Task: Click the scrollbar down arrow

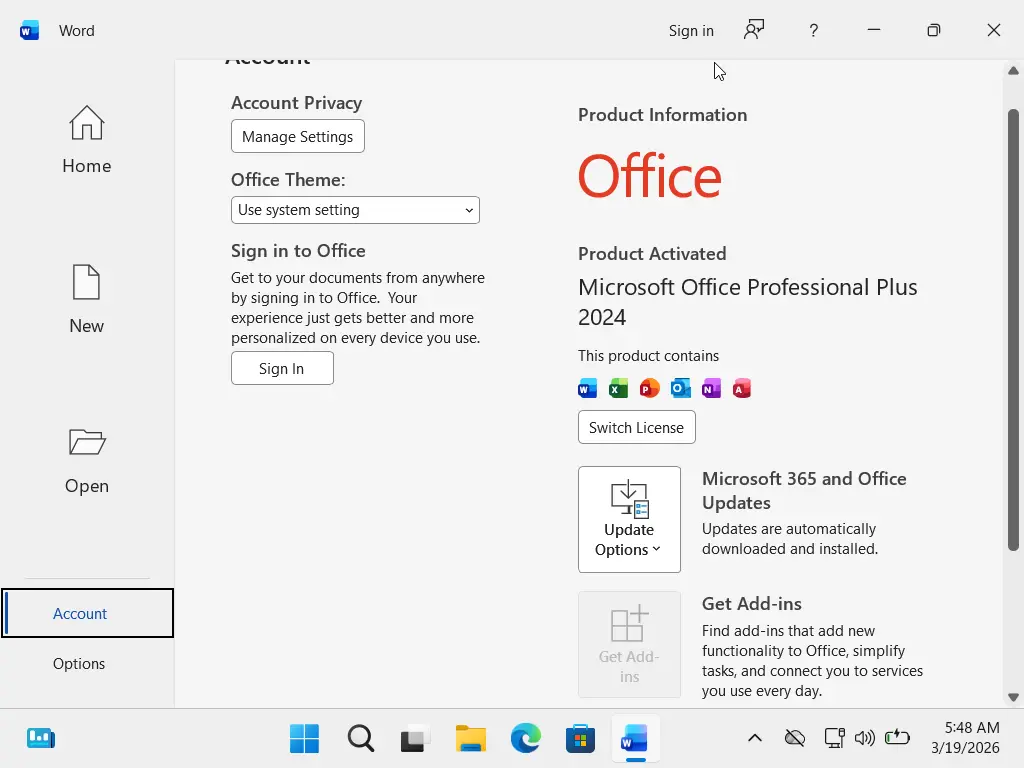Action: point(1013,697)
